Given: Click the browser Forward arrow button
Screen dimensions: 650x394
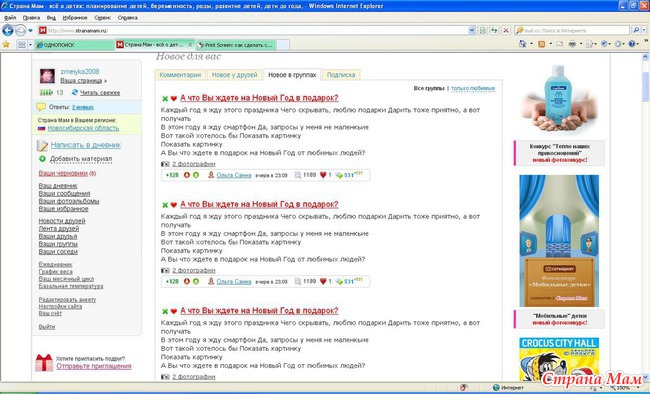Looking at the screenshot, I should click(20, 30).
